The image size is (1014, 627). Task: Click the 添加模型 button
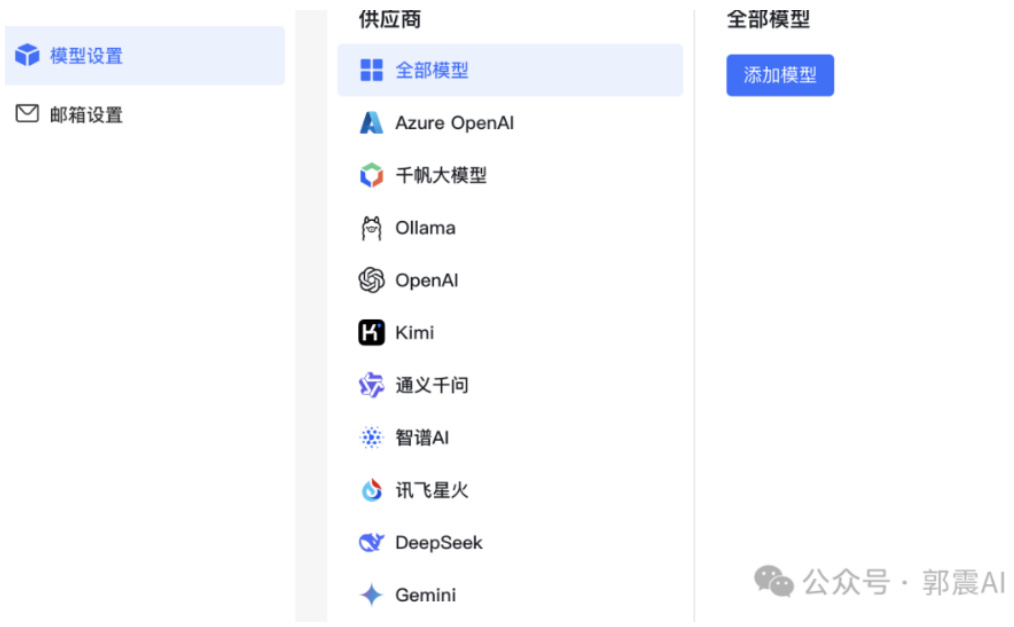click(780, 75)
